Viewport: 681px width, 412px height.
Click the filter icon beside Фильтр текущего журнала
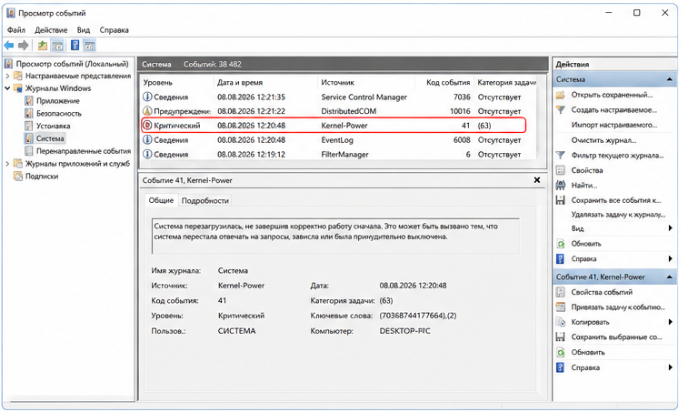tap(561, 155)
